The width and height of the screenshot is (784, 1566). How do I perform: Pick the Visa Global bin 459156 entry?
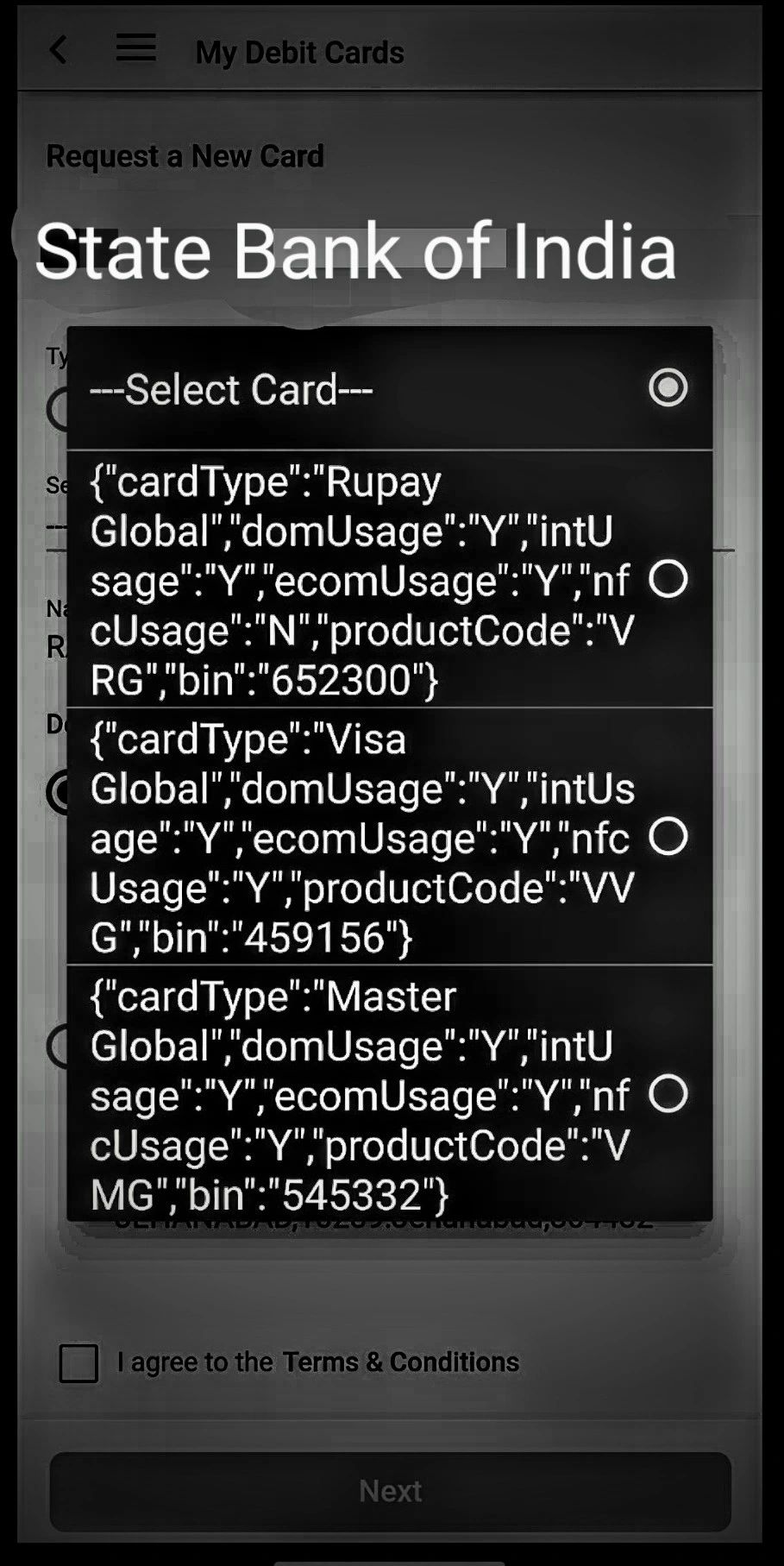(390, 836)
